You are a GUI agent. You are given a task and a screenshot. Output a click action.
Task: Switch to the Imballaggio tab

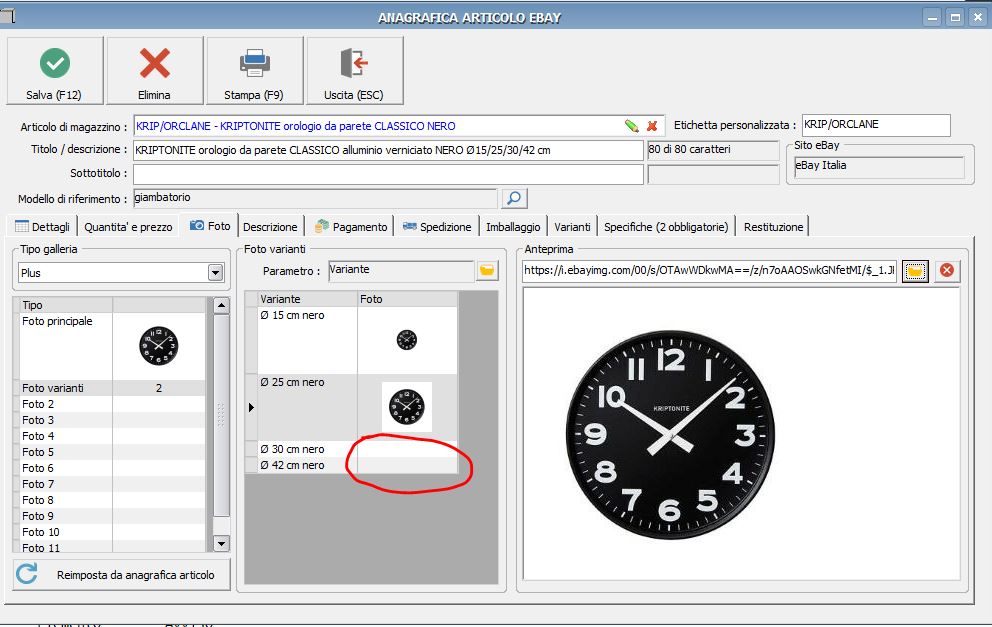pyautogui.click(x=513, y=227)
